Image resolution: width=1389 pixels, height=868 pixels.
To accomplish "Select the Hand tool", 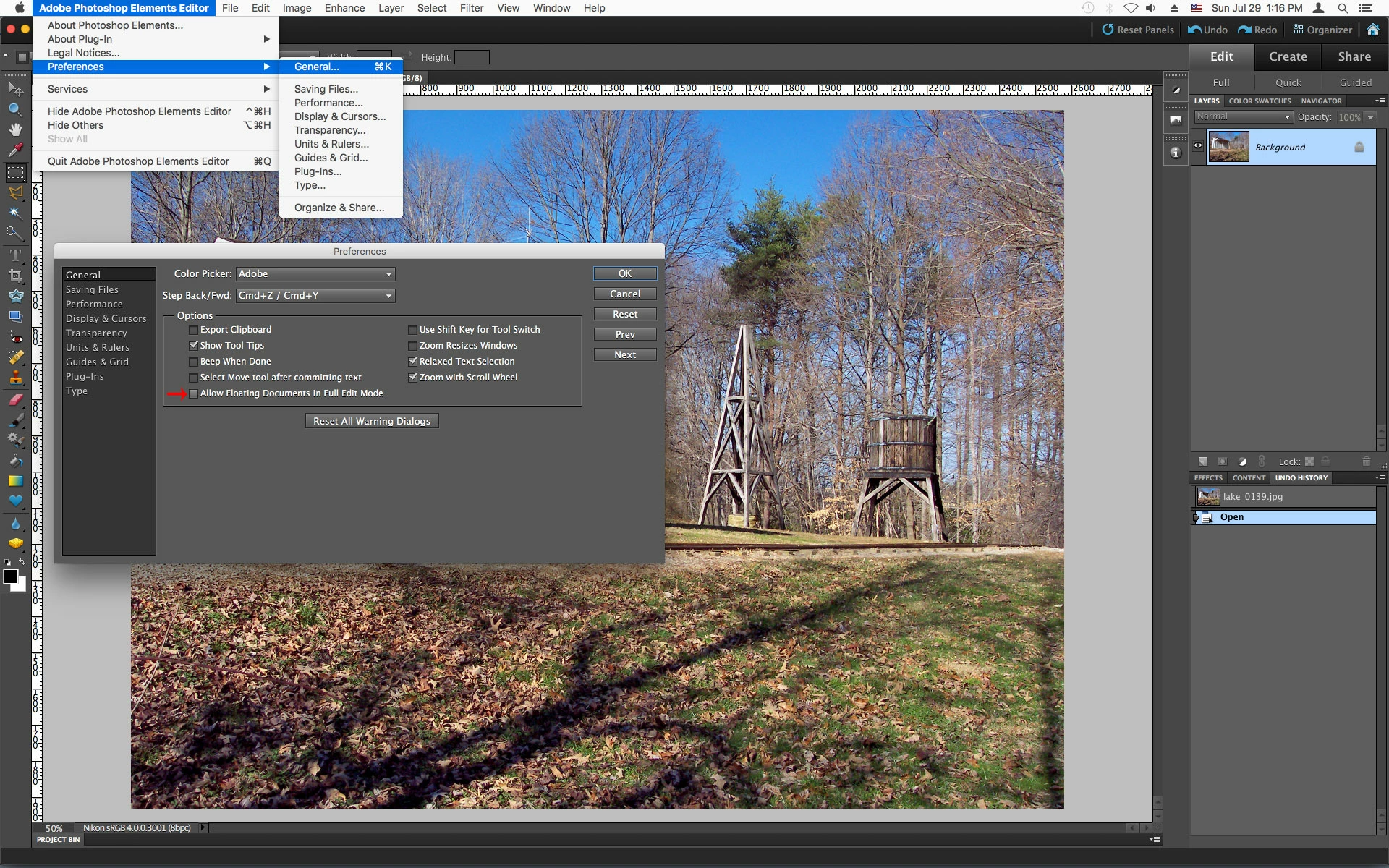I will click(15, 130).
